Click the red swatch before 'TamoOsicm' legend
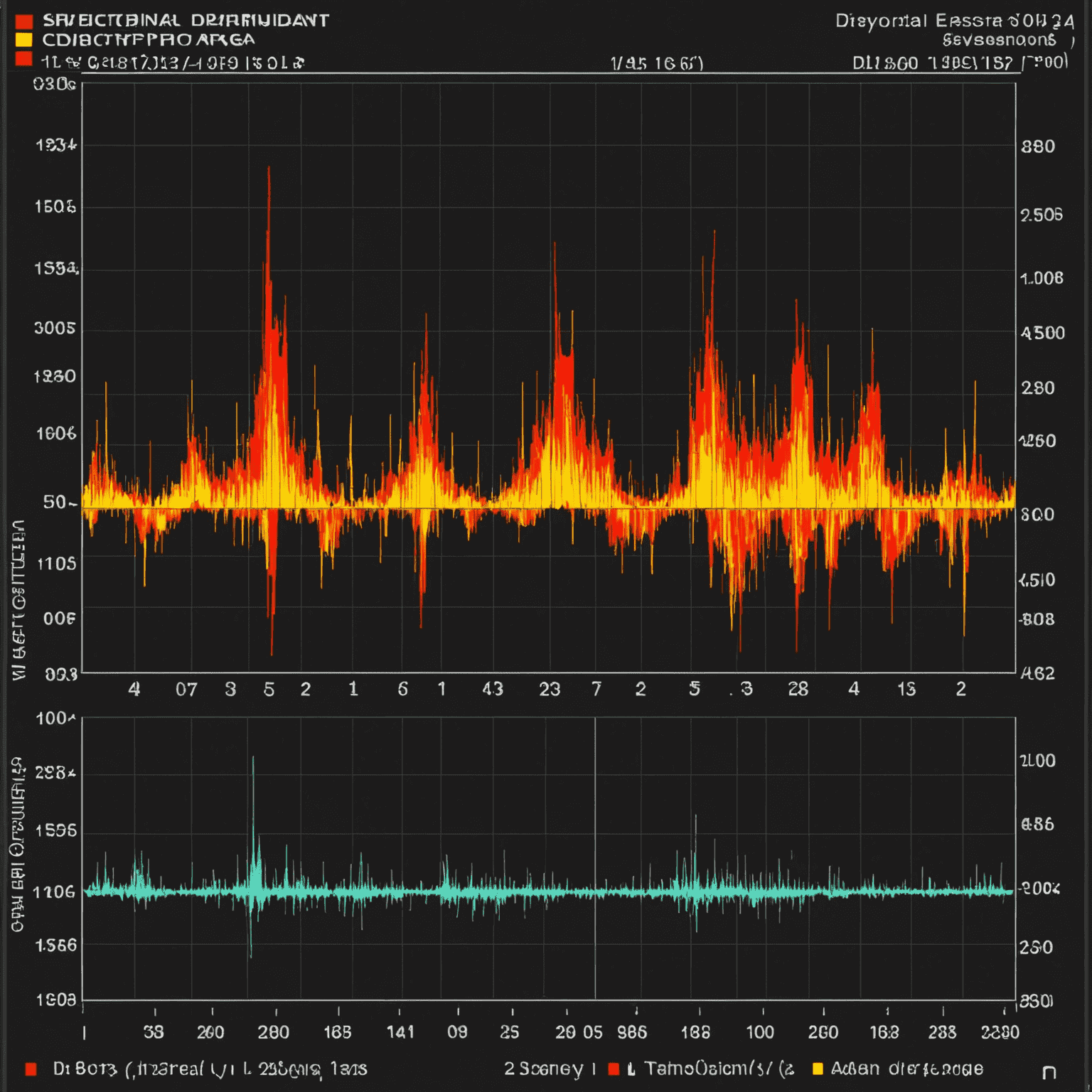1092x1092 pixels. [614, 1069]
